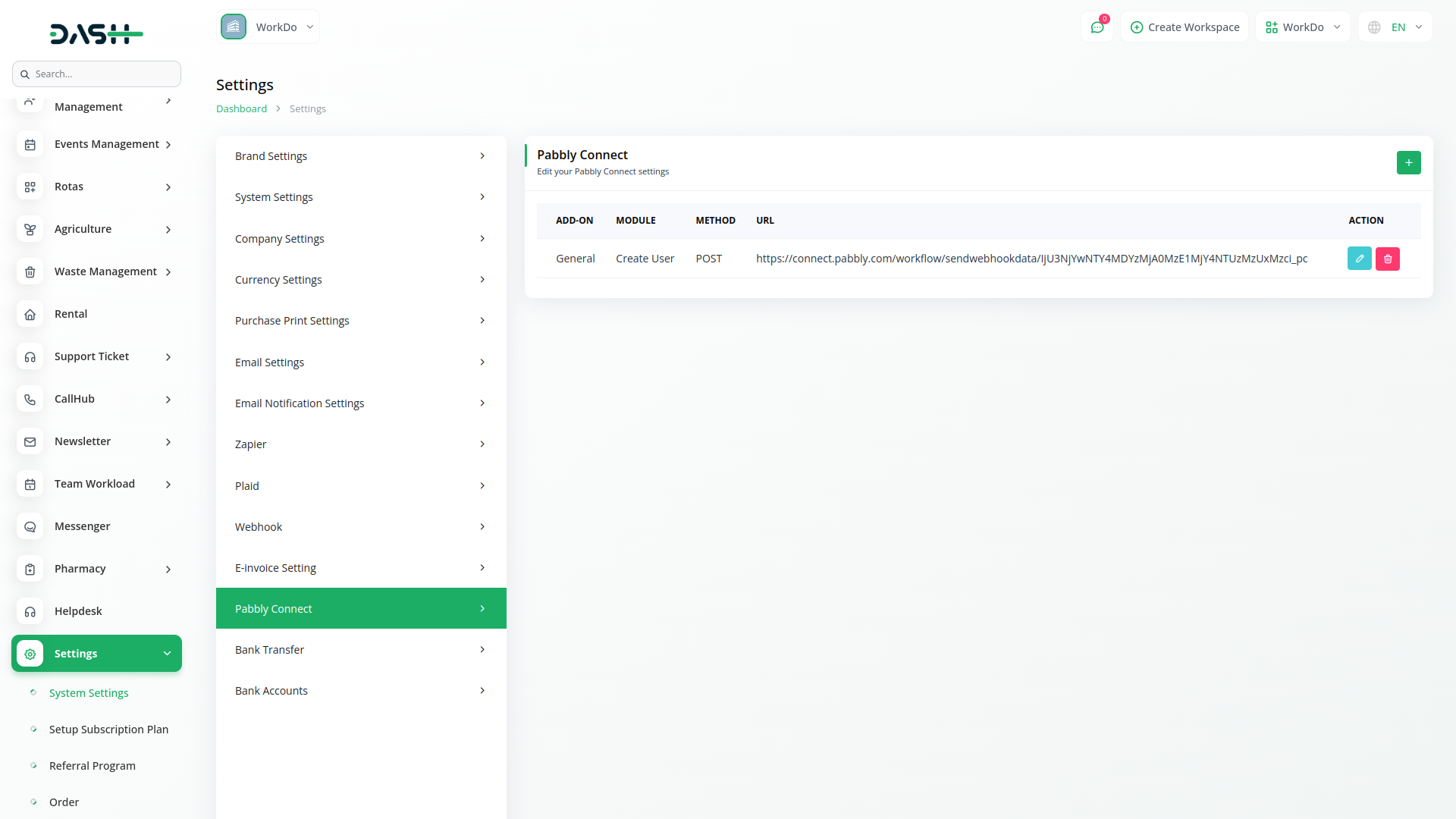Viewport: 1456px width, 819px height.
Task: Open the Webhook settings section
Action: (x=361, y=527)
